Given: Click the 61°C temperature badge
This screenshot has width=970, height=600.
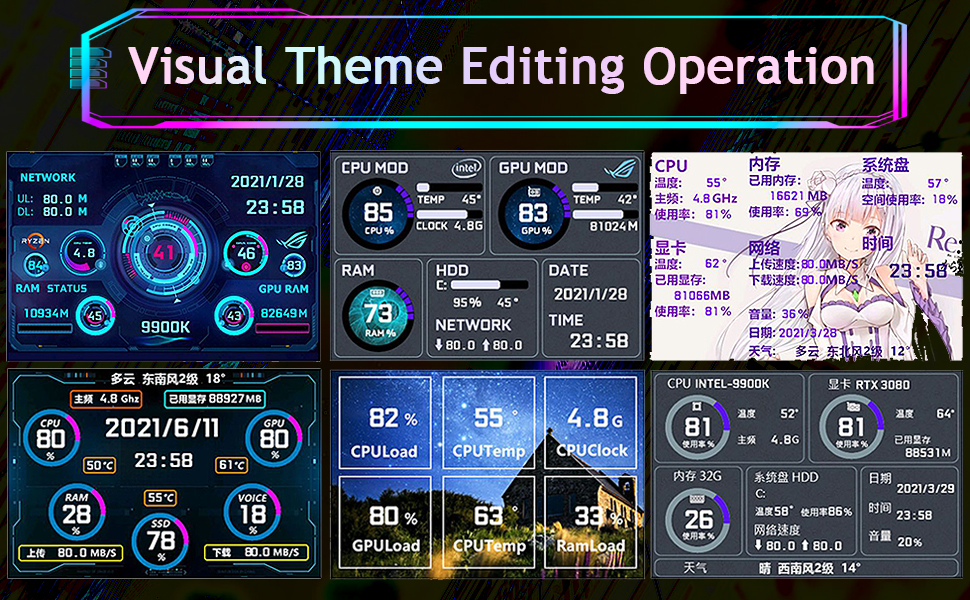Looking at the screenshot, I should pos(231,465).
